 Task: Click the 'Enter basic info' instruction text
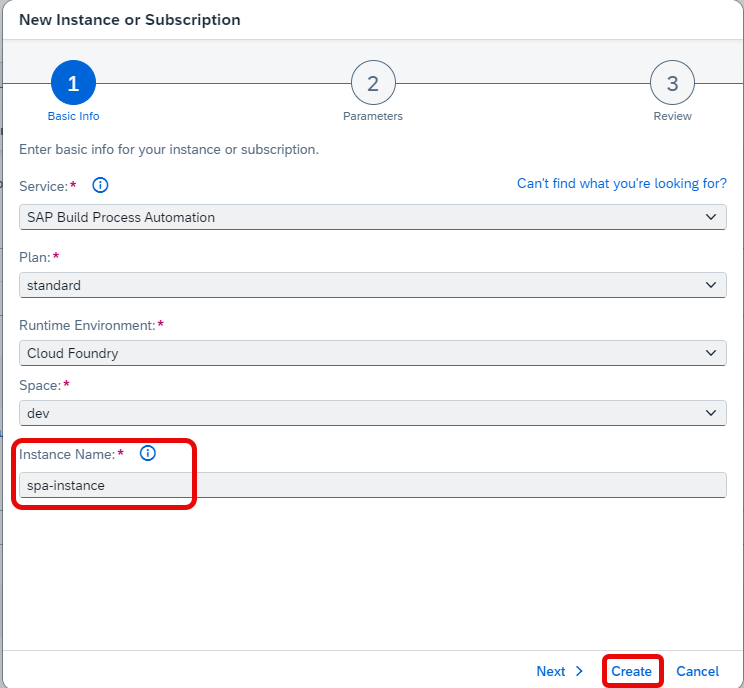point(169,149)
